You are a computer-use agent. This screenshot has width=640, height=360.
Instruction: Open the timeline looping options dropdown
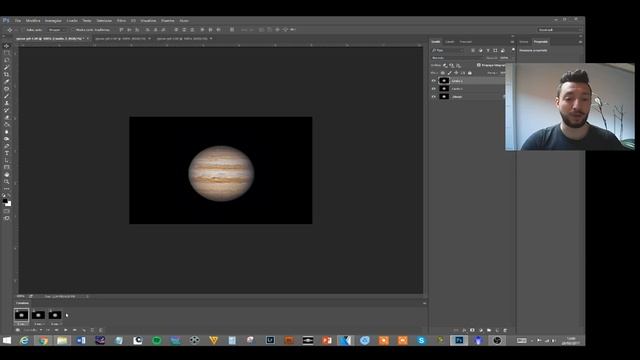coord(33,330)
